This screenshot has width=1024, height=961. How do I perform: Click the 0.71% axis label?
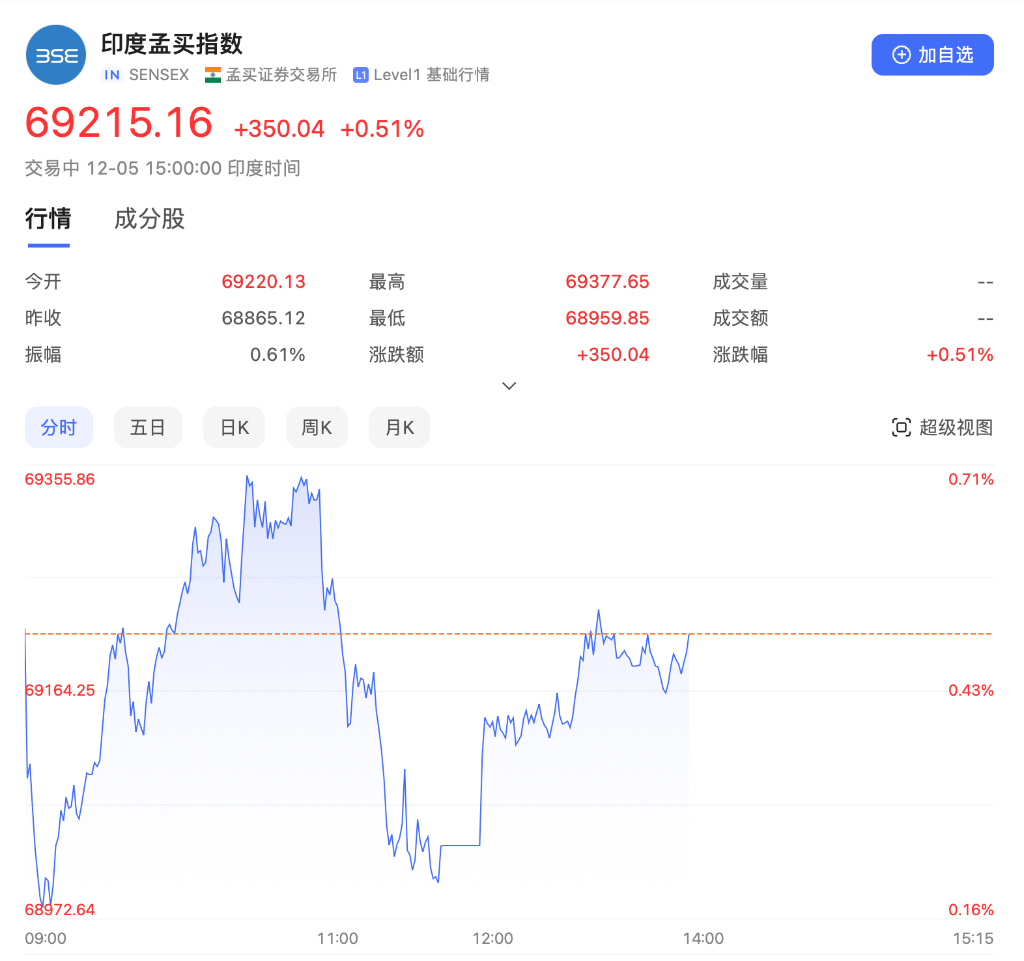point(970,479)
